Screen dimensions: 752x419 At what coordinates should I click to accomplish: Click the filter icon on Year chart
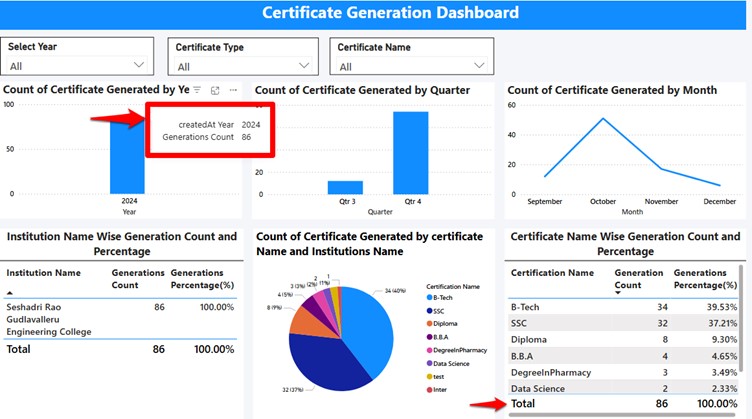tap(197, 90)
